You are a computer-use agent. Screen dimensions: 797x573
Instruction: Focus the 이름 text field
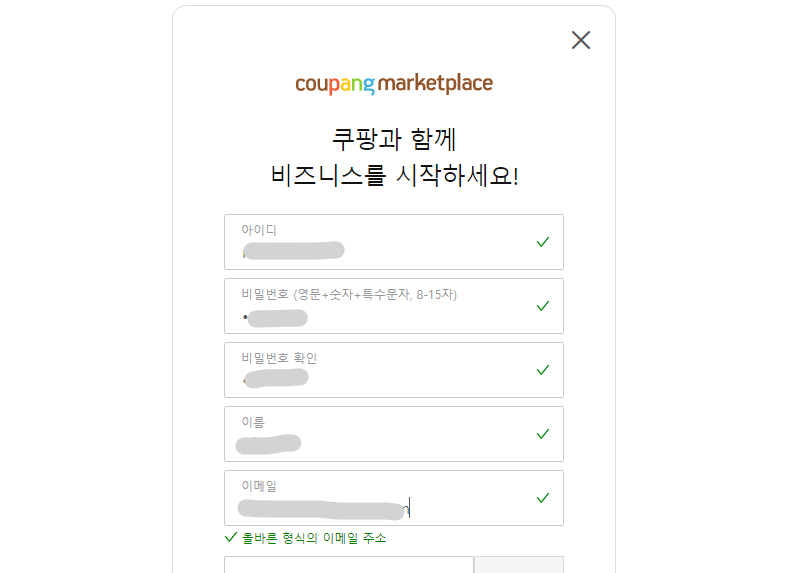coord(380,443)
